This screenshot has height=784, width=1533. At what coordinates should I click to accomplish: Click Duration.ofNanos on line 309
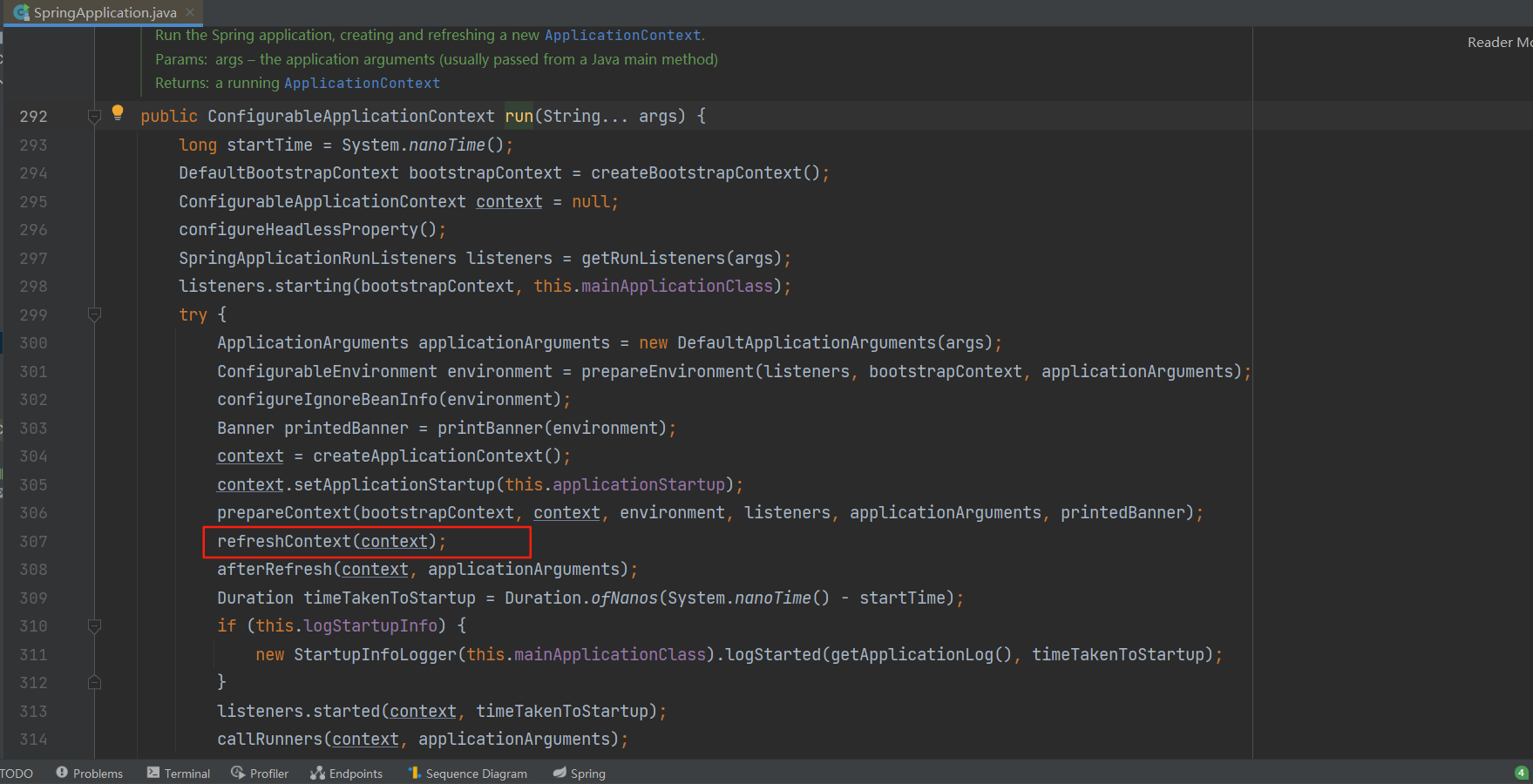point(580,598)
